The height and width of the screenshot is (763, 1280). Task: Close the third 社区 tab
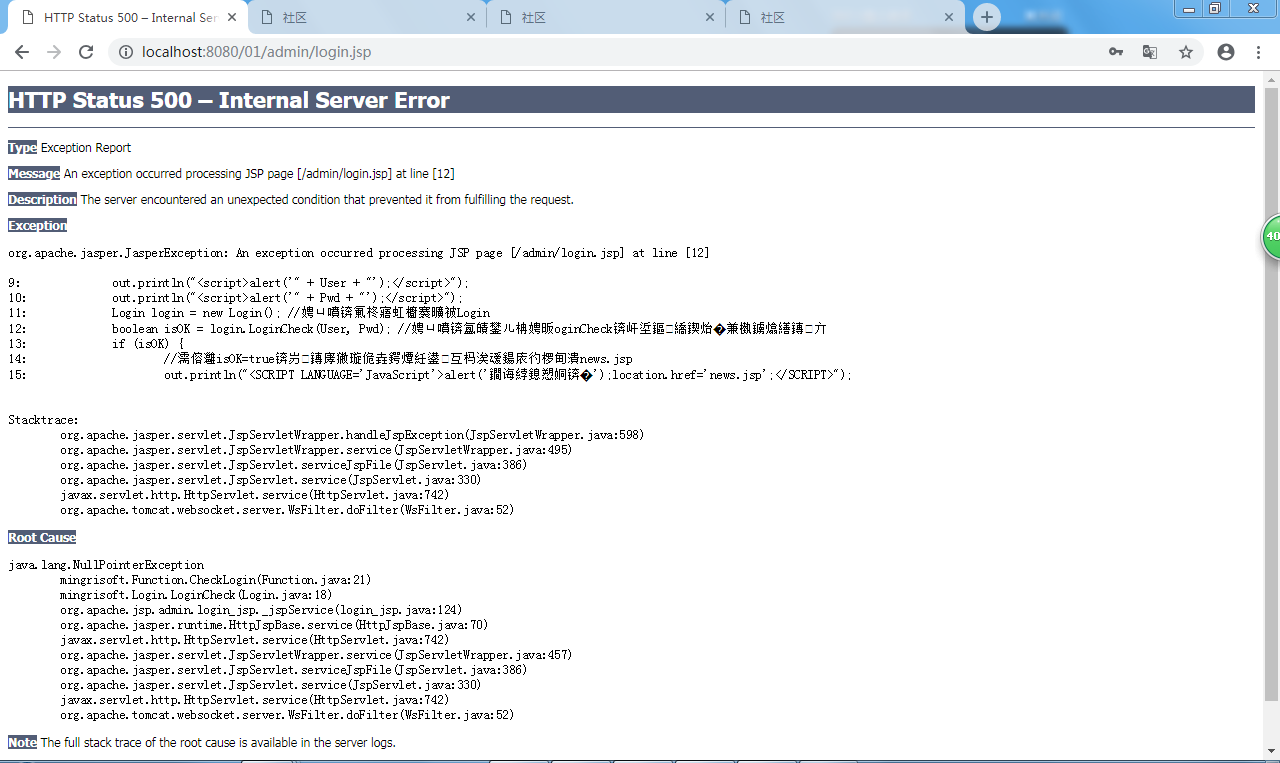[x=711, y=17]
